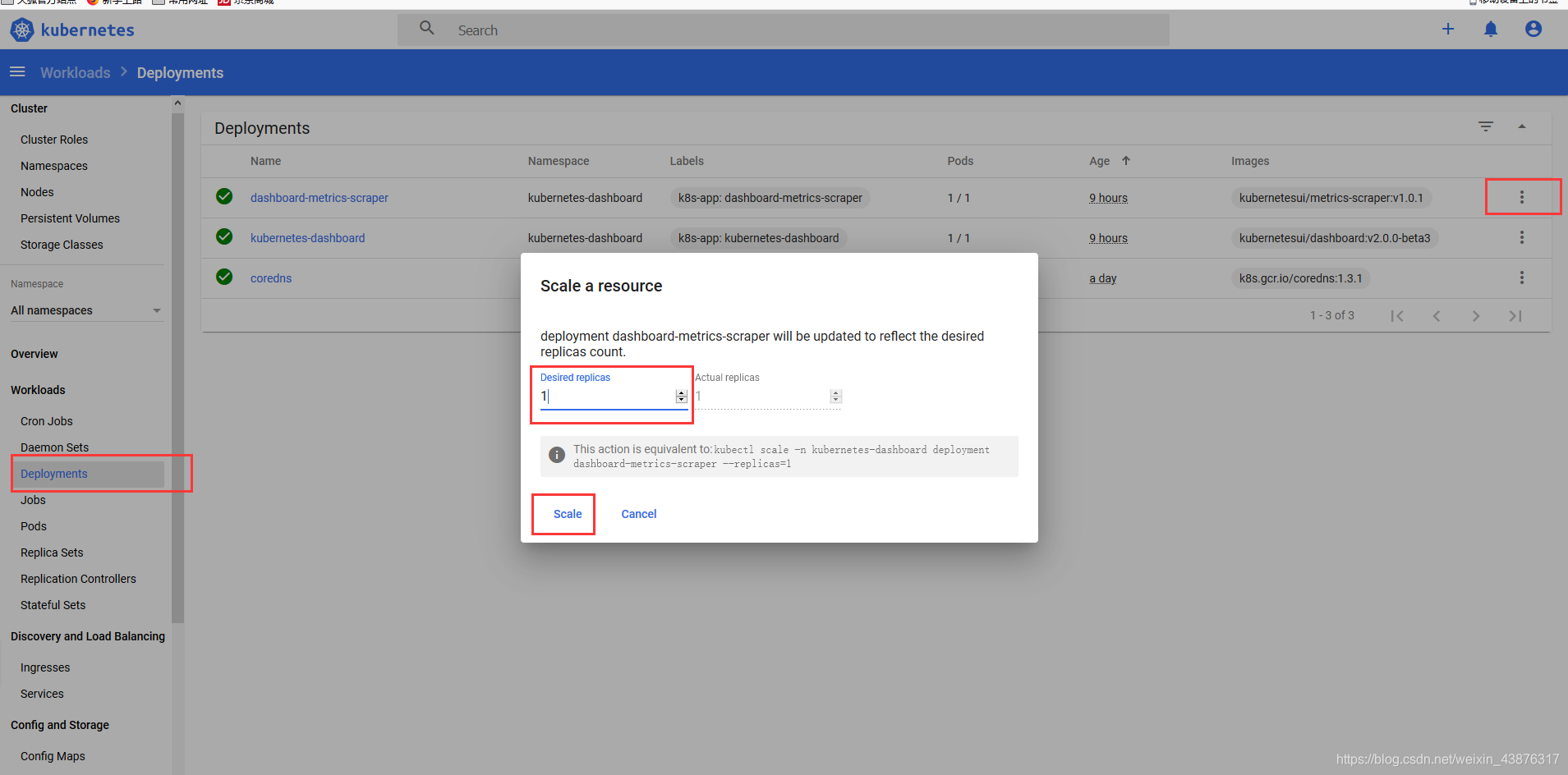Go to previous page pagination icon
1568x775 pixels.
[1437, 316]
